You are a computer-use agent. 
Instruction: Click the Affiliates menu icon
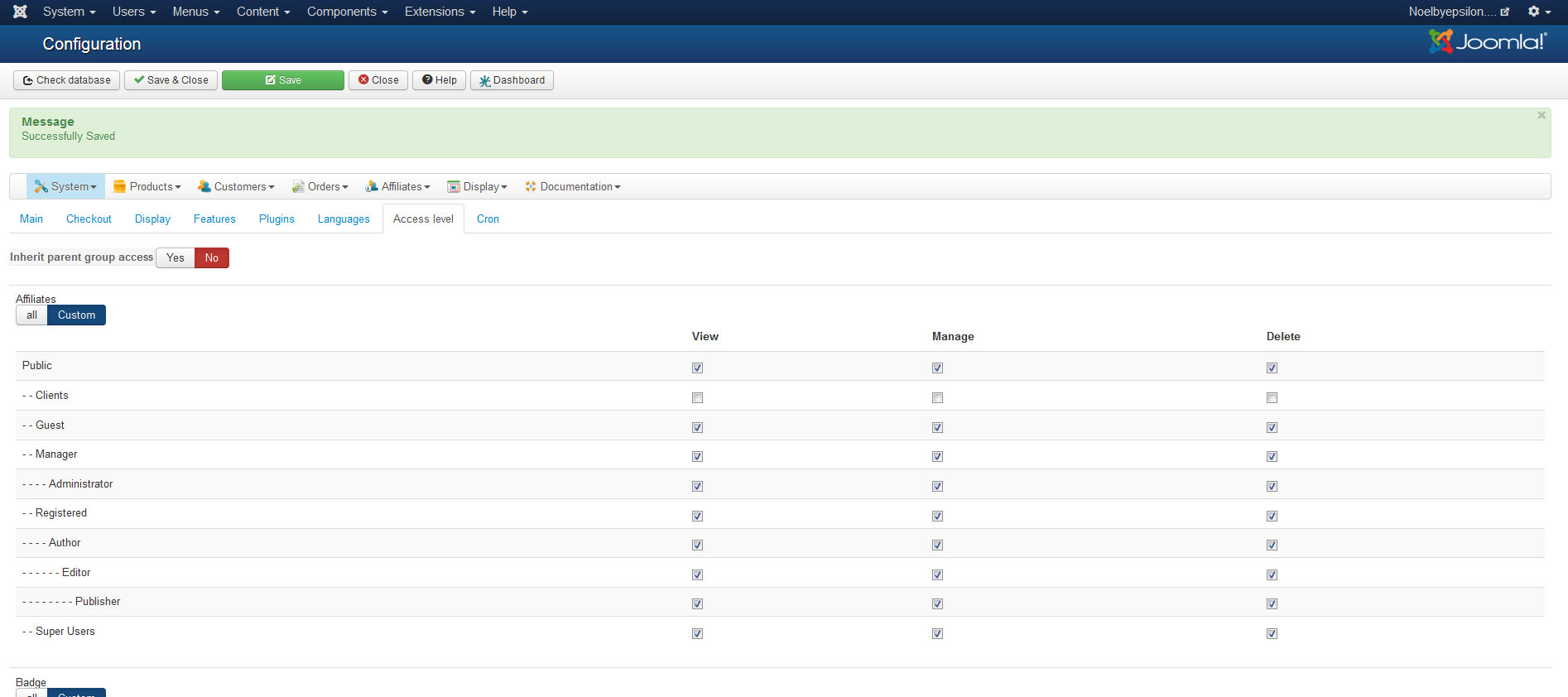[372, 187]
